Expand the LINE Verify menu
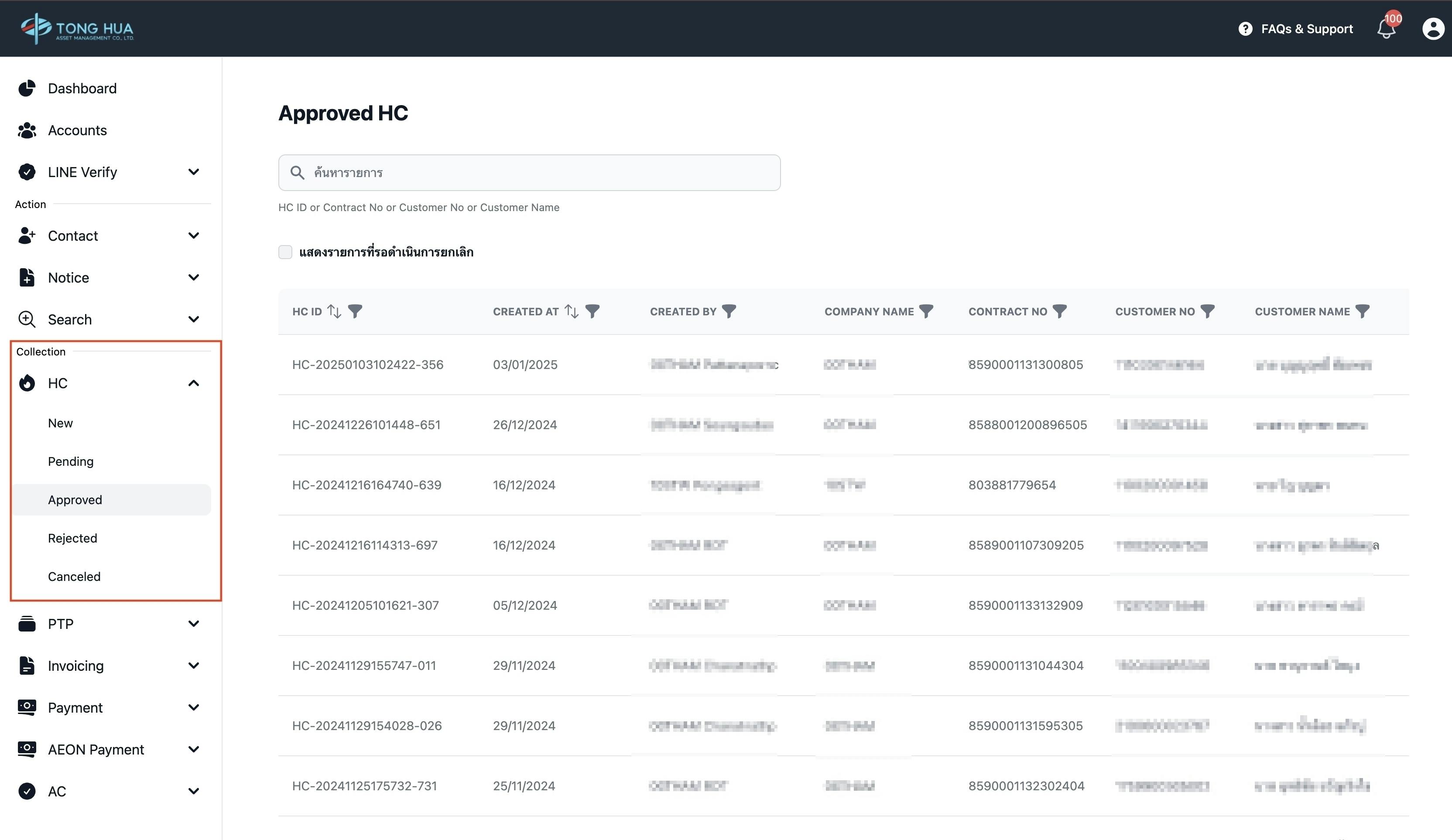The height and width of the screenshot is (840, 1452). point(194,172)
